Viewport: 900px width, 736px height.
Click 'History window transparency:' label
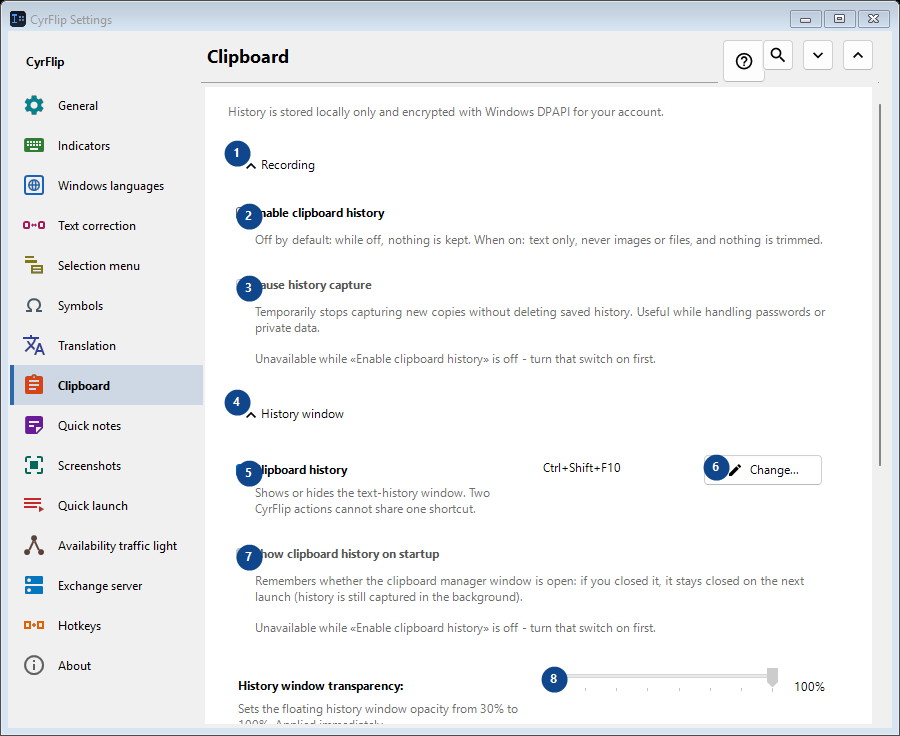pyautogui.click(x=321, y=686)
